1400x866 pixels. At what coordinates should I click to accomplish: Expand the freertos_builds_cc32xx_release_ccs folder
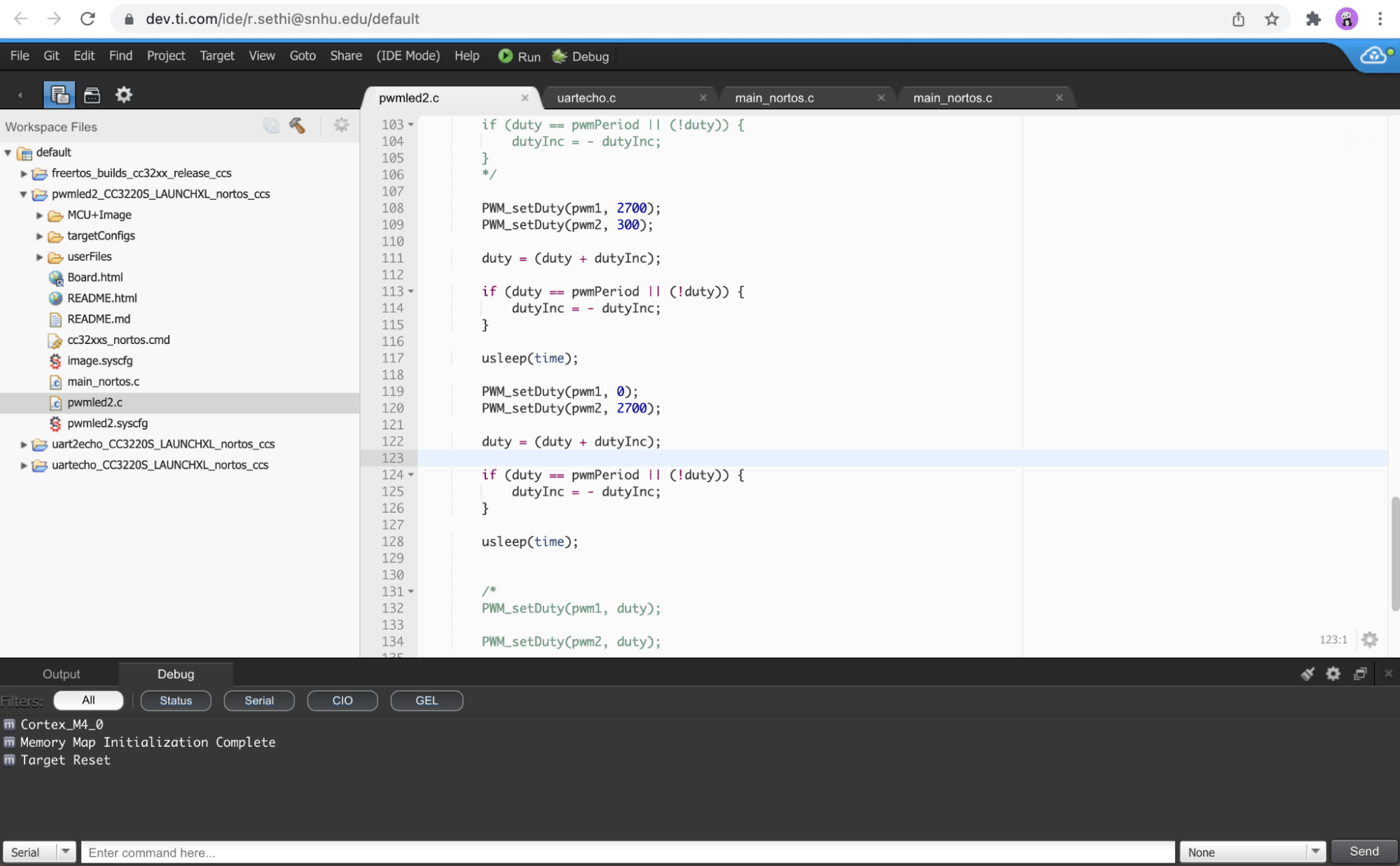pos(24,173)
